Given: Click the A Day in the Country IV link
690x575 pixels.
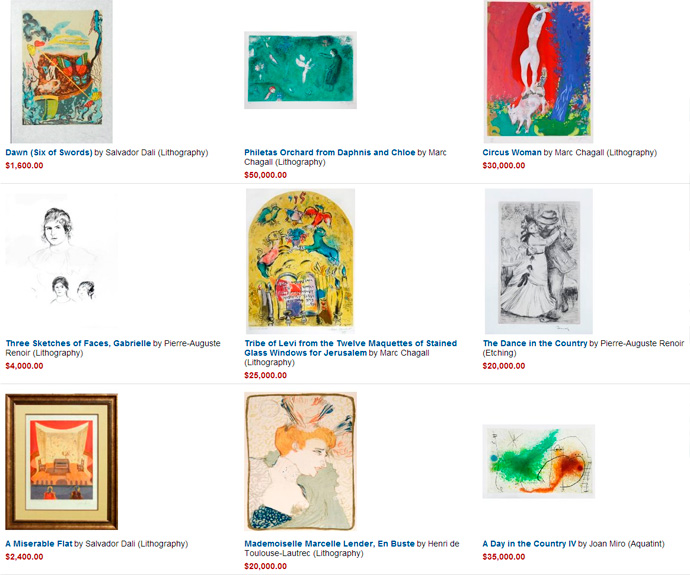Looking at the screenshot, I should (x=529, y=544).
